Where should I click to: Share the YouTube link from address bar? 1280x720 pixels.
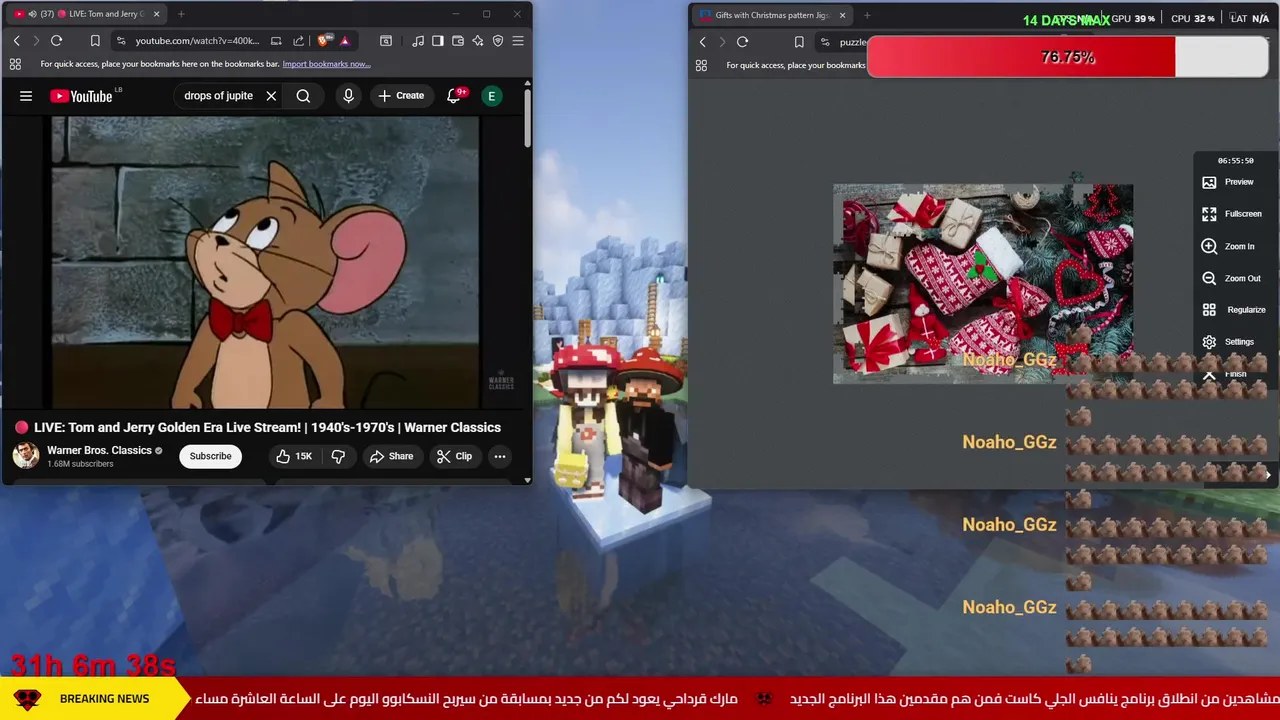click(x=298, y=41)
